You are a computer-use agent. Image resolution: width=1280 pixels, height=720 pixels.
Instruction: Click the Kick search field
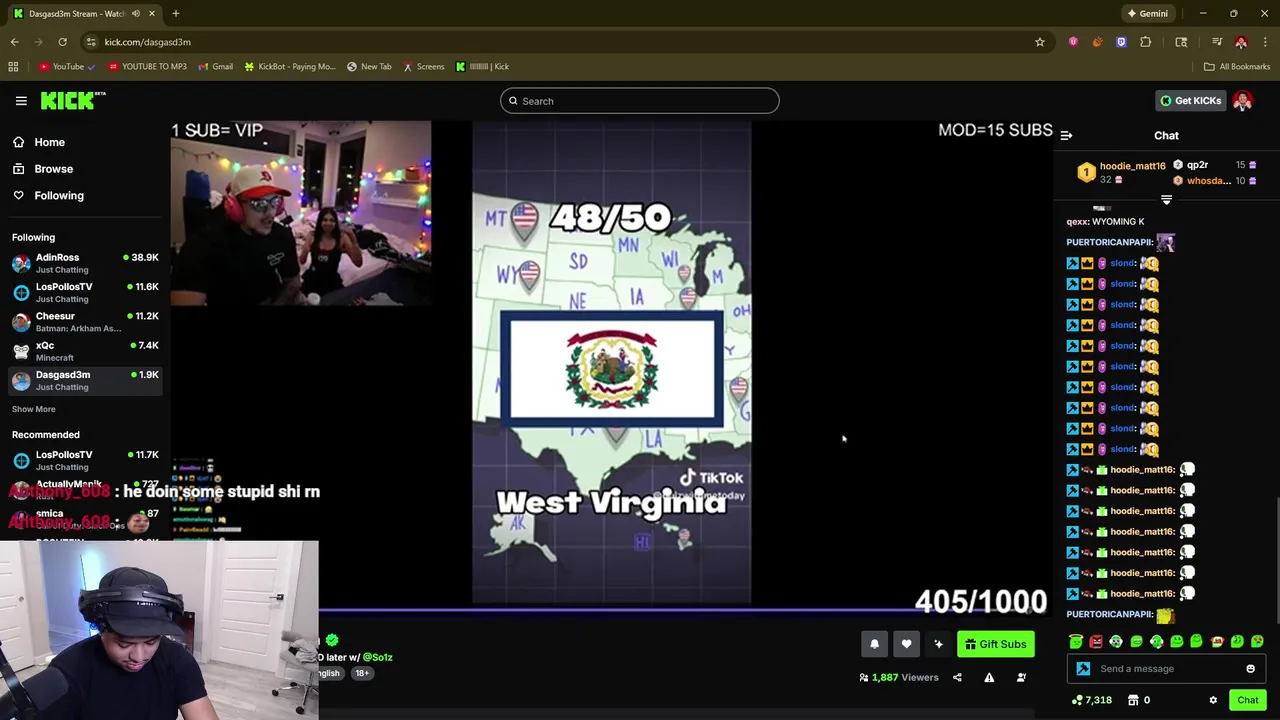(x=640, y=101)
